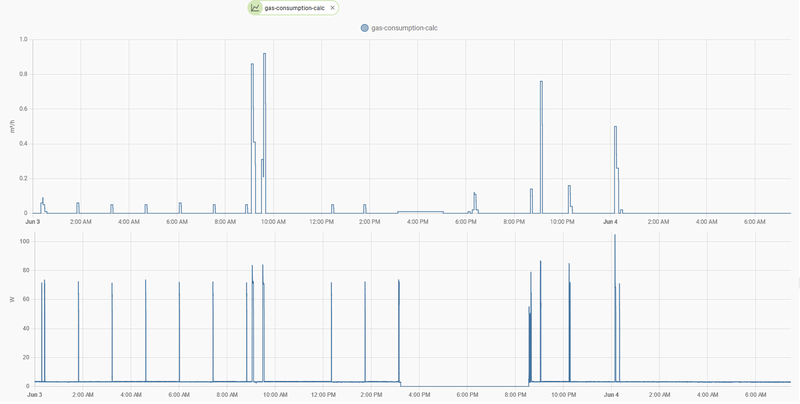
Task: Click the chart icon in the gas-consumption-calc chip
Action: click(x=255, y=8)
